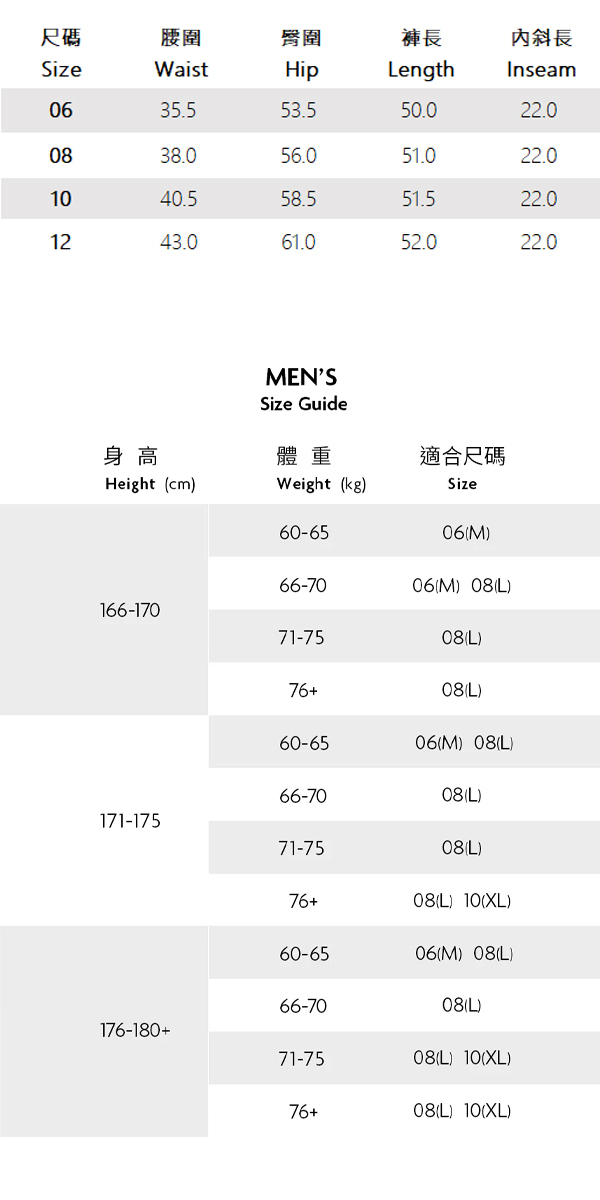Click the 56.0 hip value

tap(298, 156)
